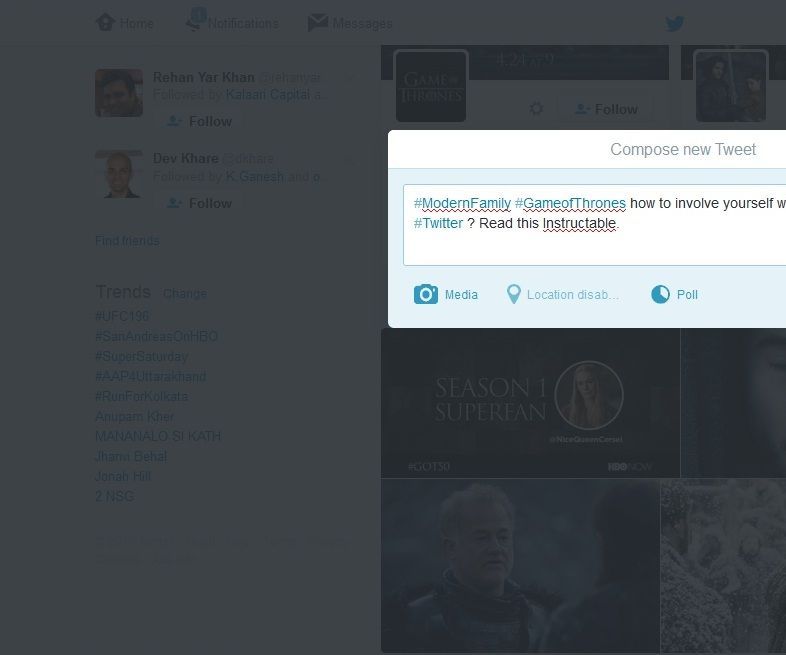Screen dimensions: 786x655
Task: Open Dev Khare's profile photo
Action: 119,174
